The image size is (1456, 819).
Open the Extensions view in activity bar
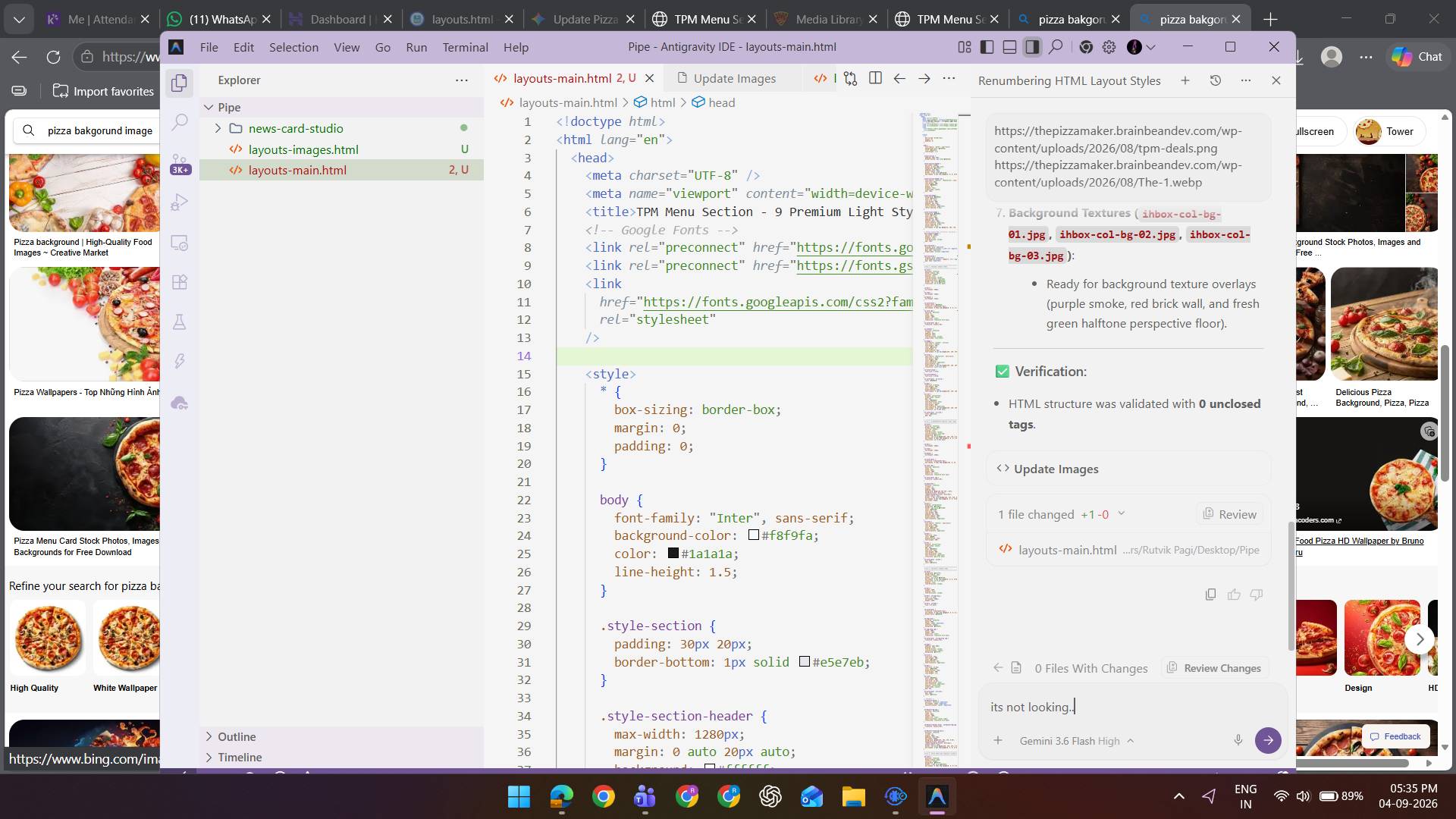pyautogui.click(x=180, y=282)
